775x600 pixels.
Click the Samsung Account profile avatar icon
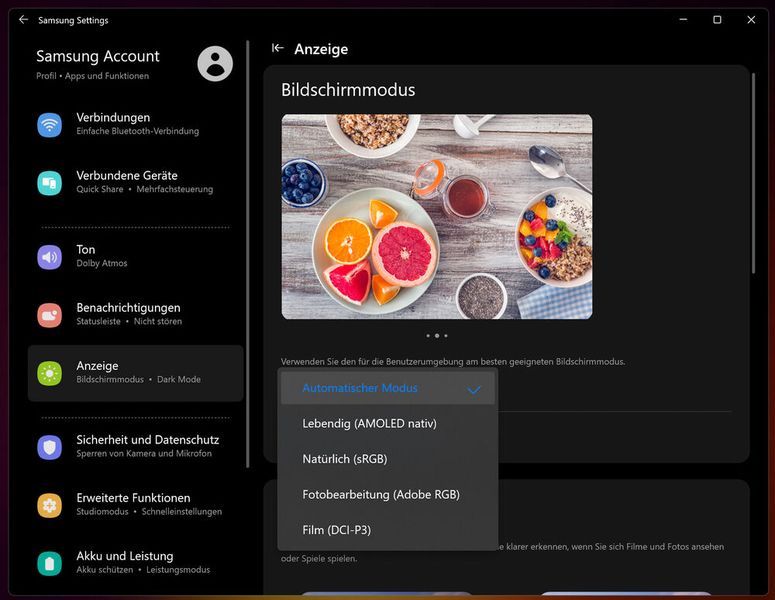pyautogui.click(x=215, y=64)
